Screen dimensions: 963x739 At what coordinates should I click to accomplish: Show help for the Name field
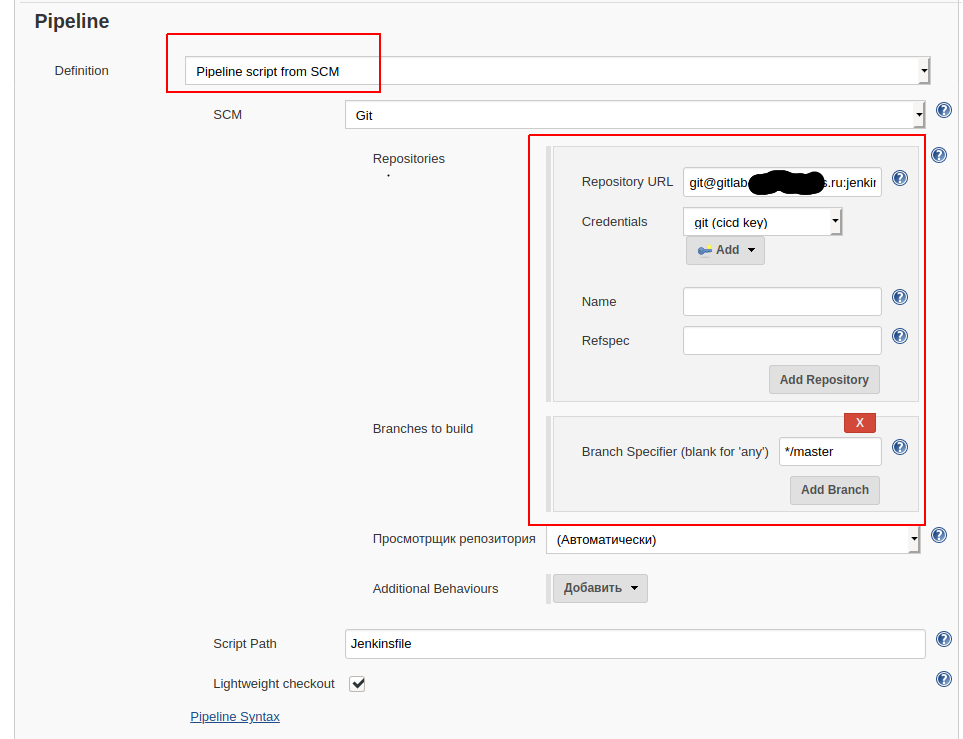pos(899,298)
